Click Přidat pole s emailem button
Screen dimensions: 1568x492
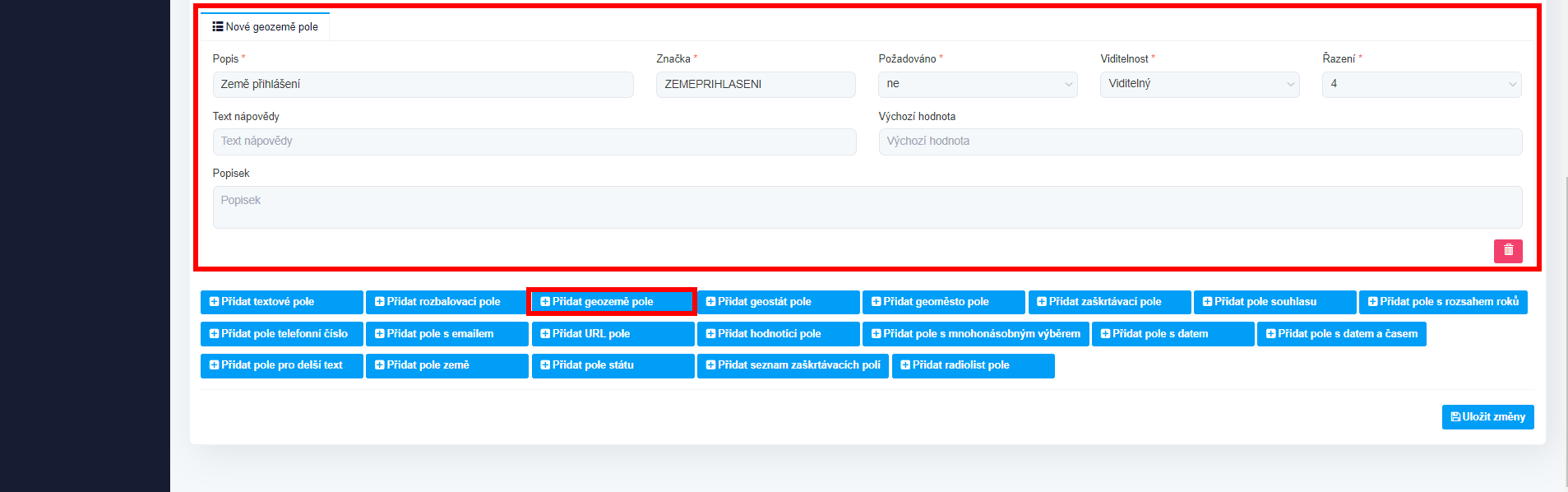pos(446,334)
